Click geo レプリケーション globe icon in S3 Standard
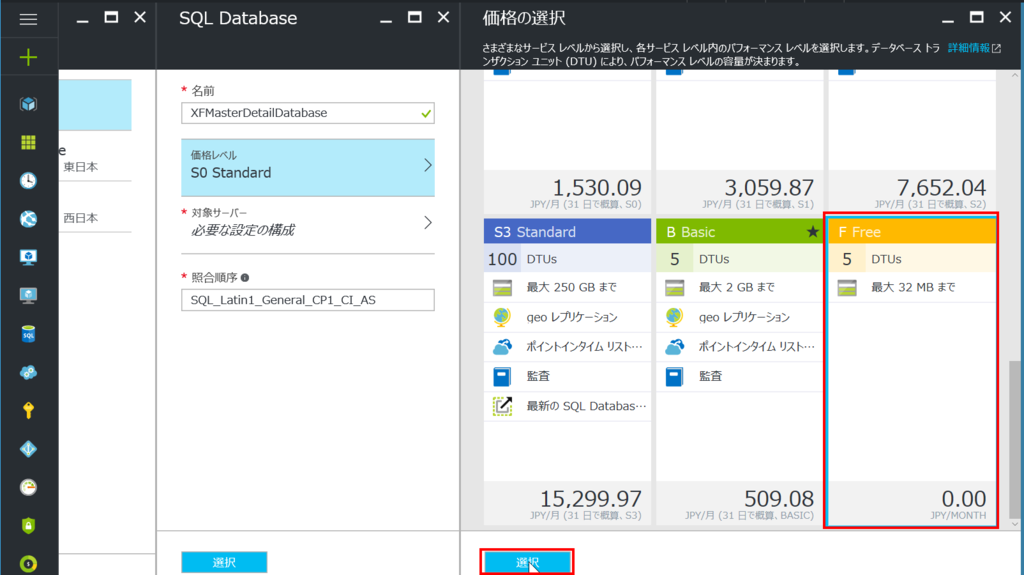Viewport: 1024px width, 575px height. (502, 317)
